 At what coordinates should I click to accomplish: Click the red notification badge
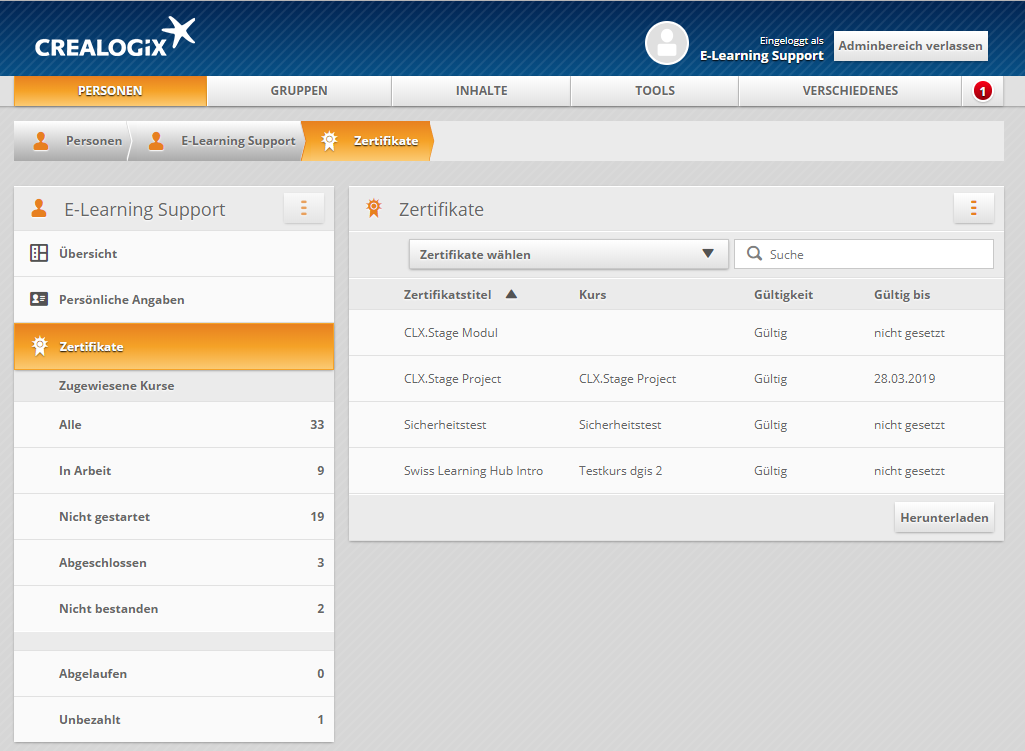[x=982, y=91]
